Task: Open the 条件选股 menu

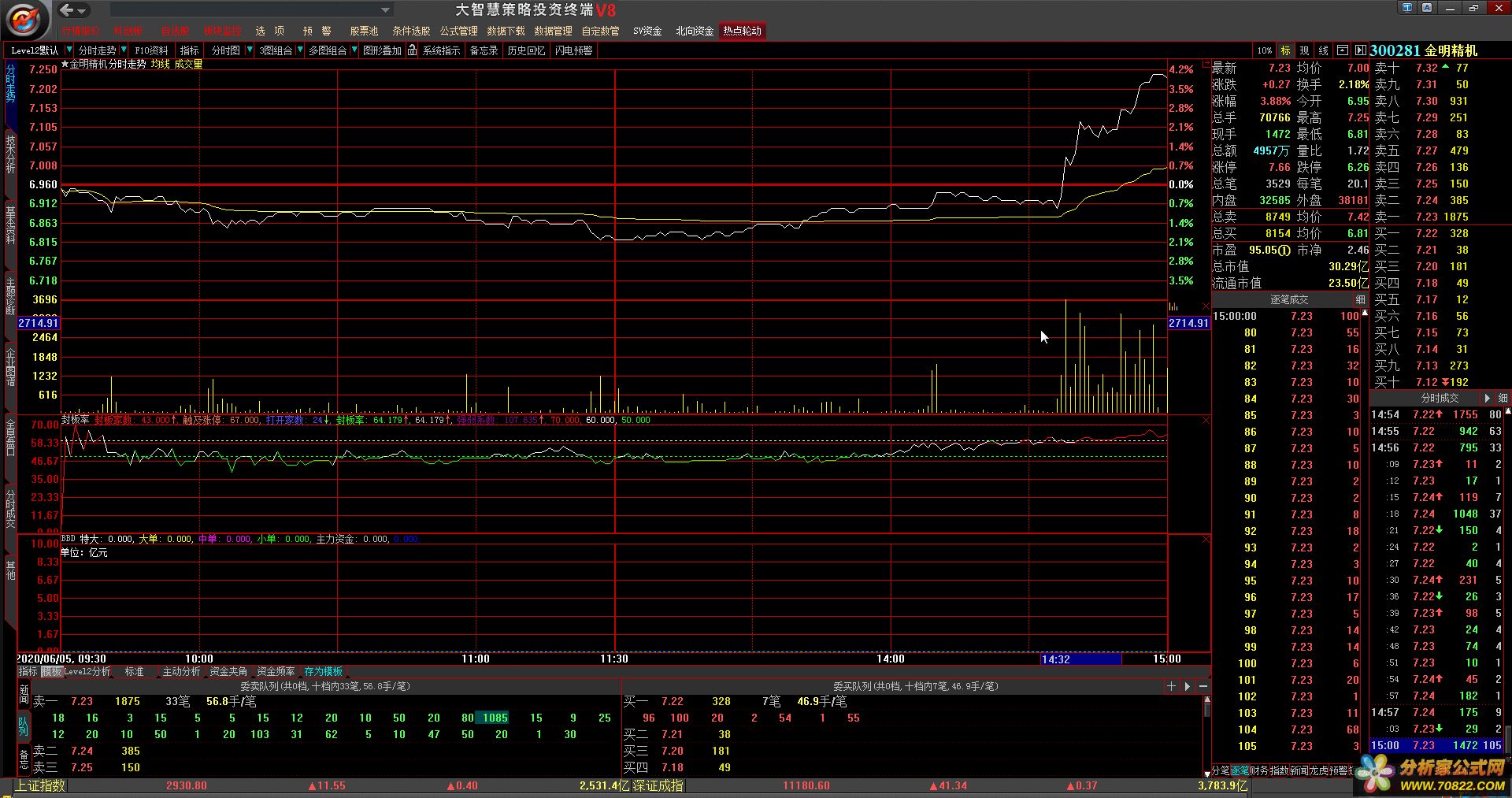Action: pyautogui.click(x=411, y=31)
